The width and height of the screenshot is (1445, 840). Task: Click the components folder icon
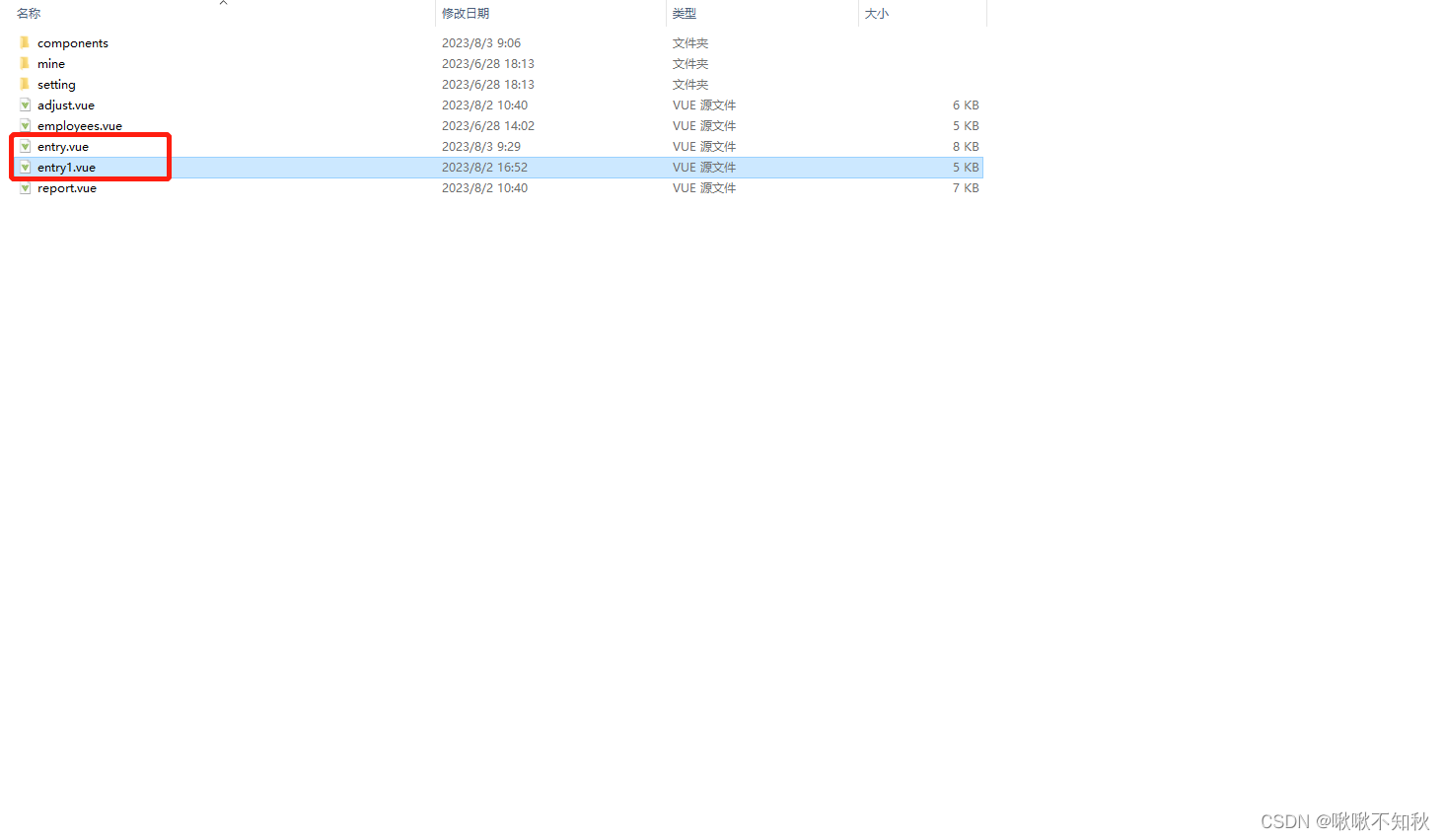(x=24, y=42)
